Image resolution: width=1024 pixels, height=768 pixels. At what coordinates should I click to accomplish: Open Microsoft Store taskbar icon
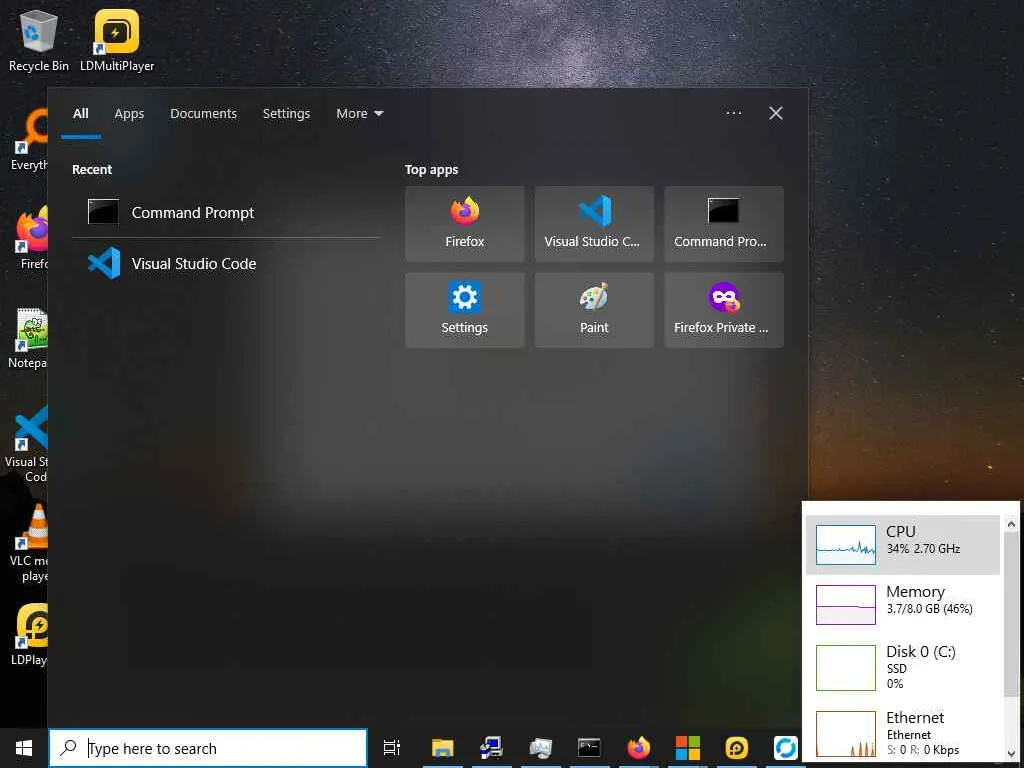coord(688,748)
